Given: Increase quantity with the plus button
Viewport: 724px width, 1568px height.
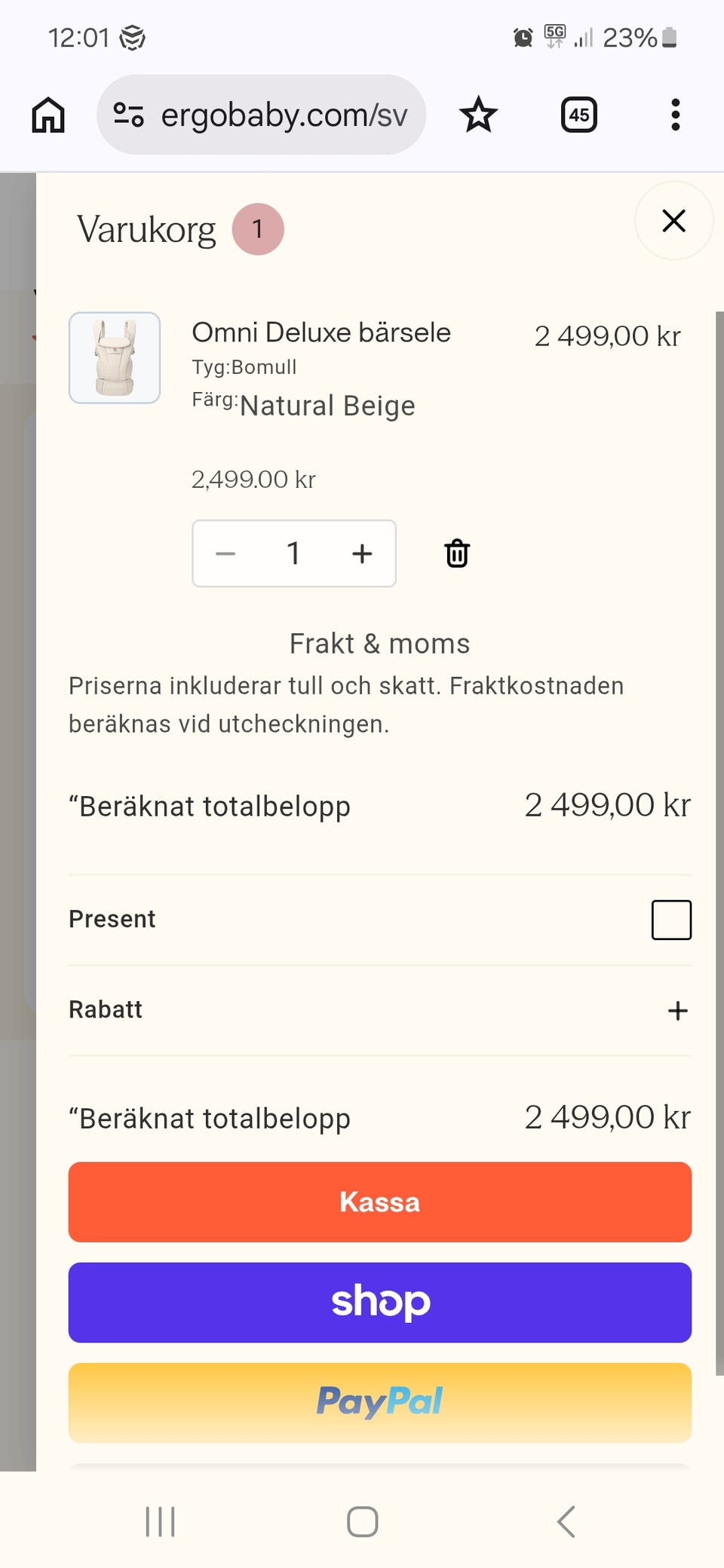Looking at the screenshot, I should coord(362,553).
